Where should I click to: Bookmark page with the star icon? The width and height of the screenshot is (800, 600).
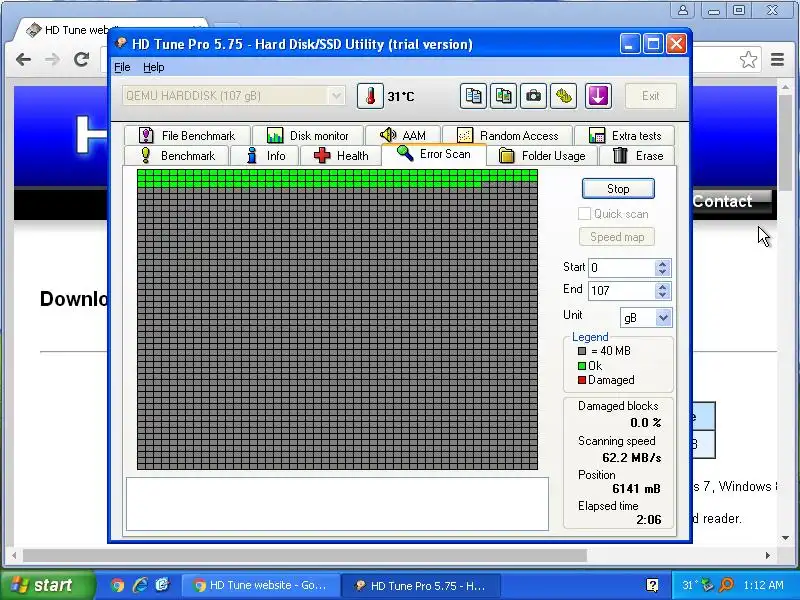coord(748,60)
